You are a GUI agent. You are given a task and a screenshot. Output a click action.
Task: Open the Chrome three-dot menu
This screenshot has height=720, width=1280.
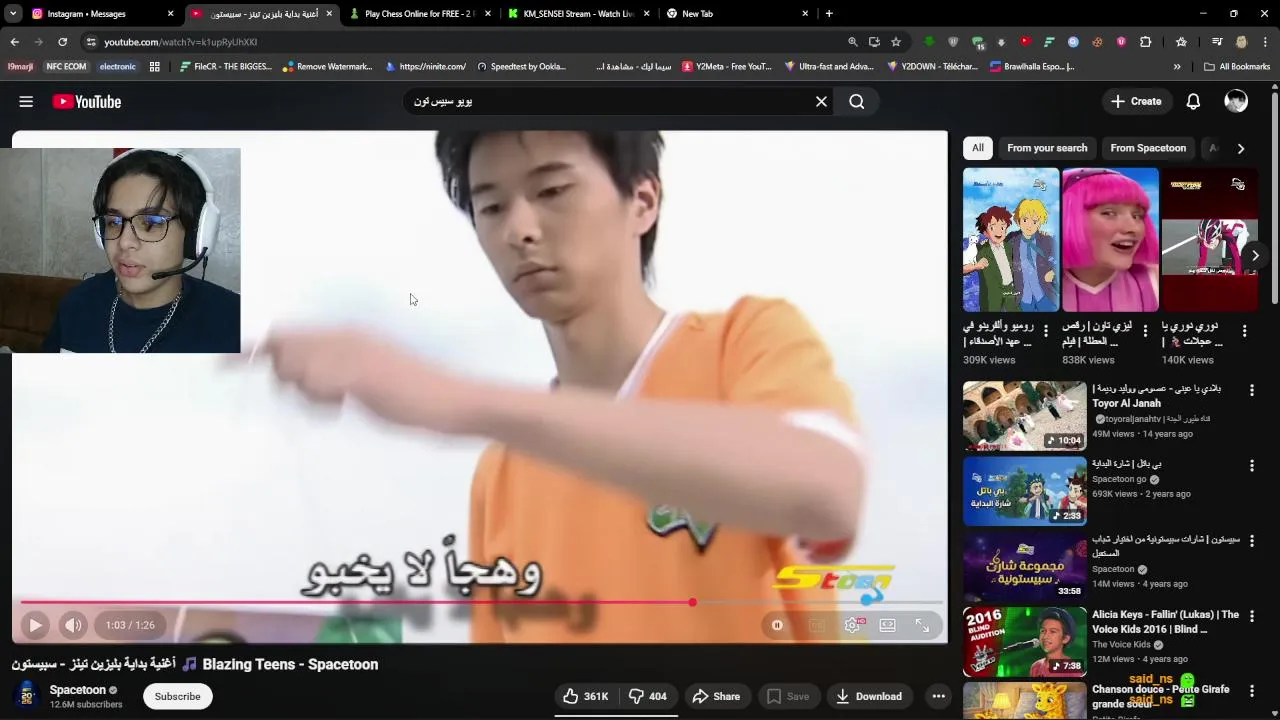pos(1265,42)
